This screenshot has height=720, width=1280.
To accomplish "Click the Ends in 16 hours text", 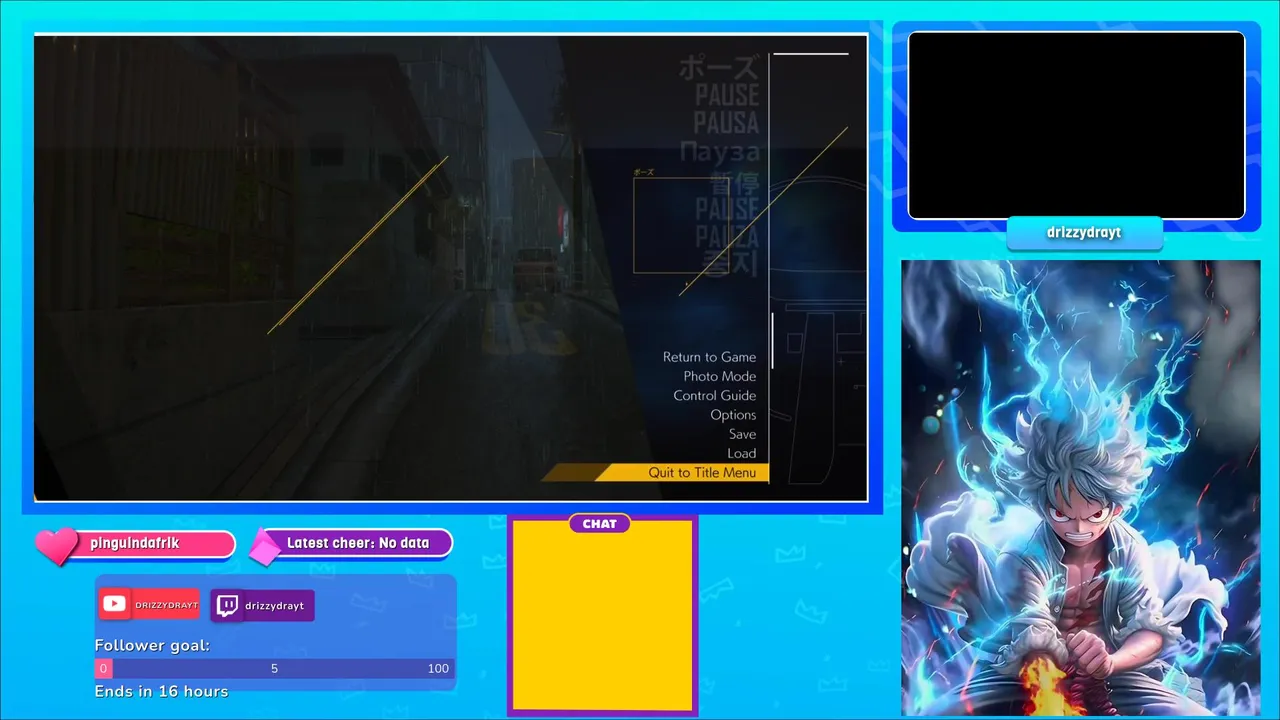I will (x=161, y=692).
